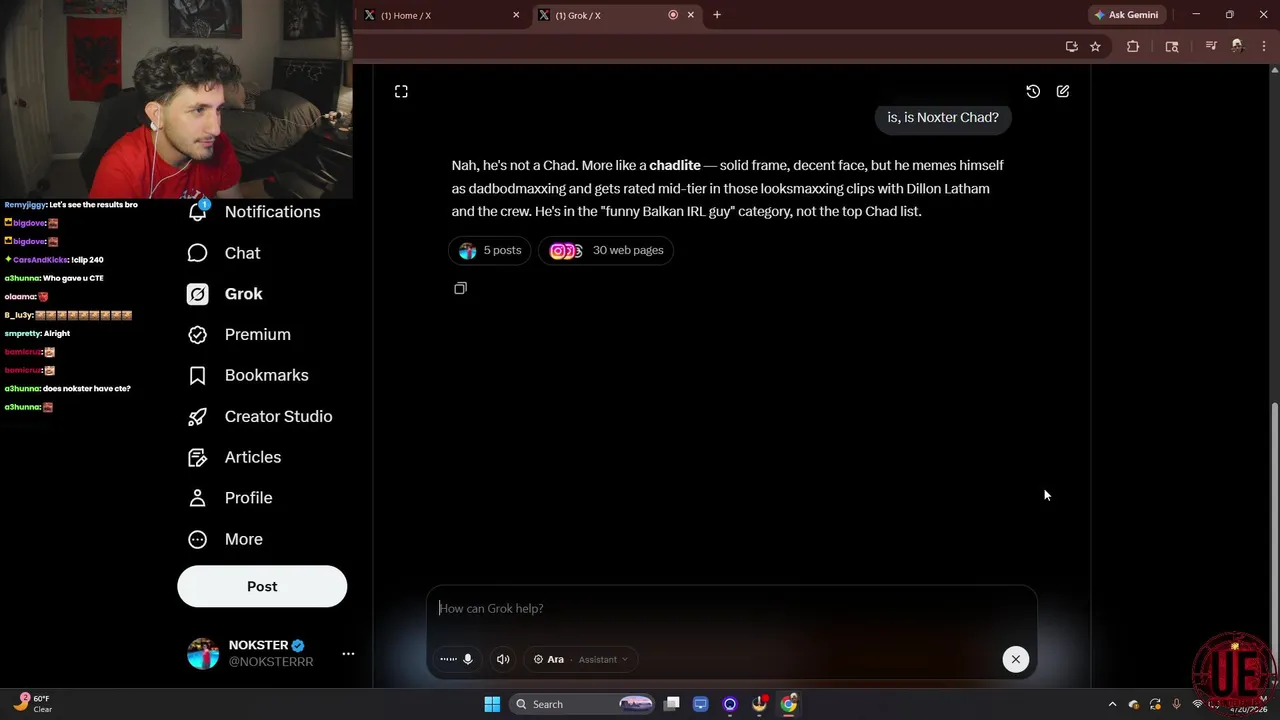Open the tab search side panel icon

(1172, 46)
